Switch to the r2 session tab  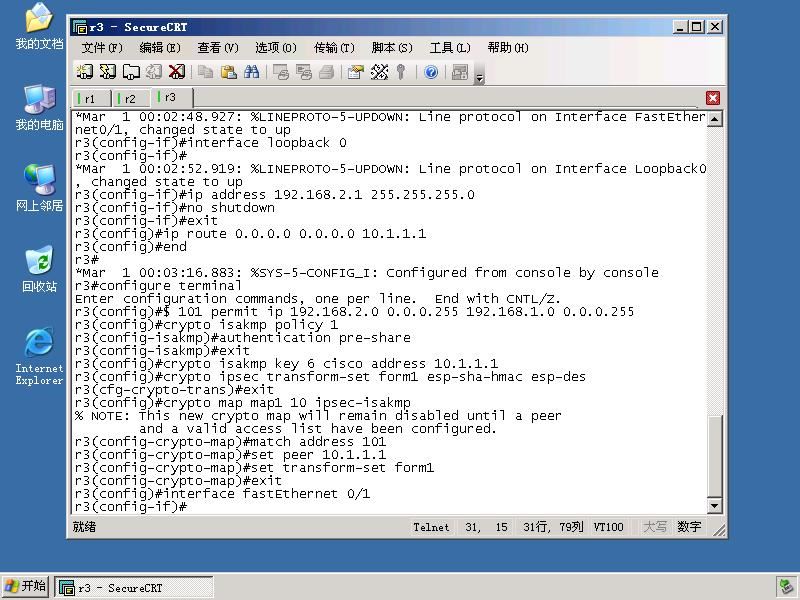[131, 98]
